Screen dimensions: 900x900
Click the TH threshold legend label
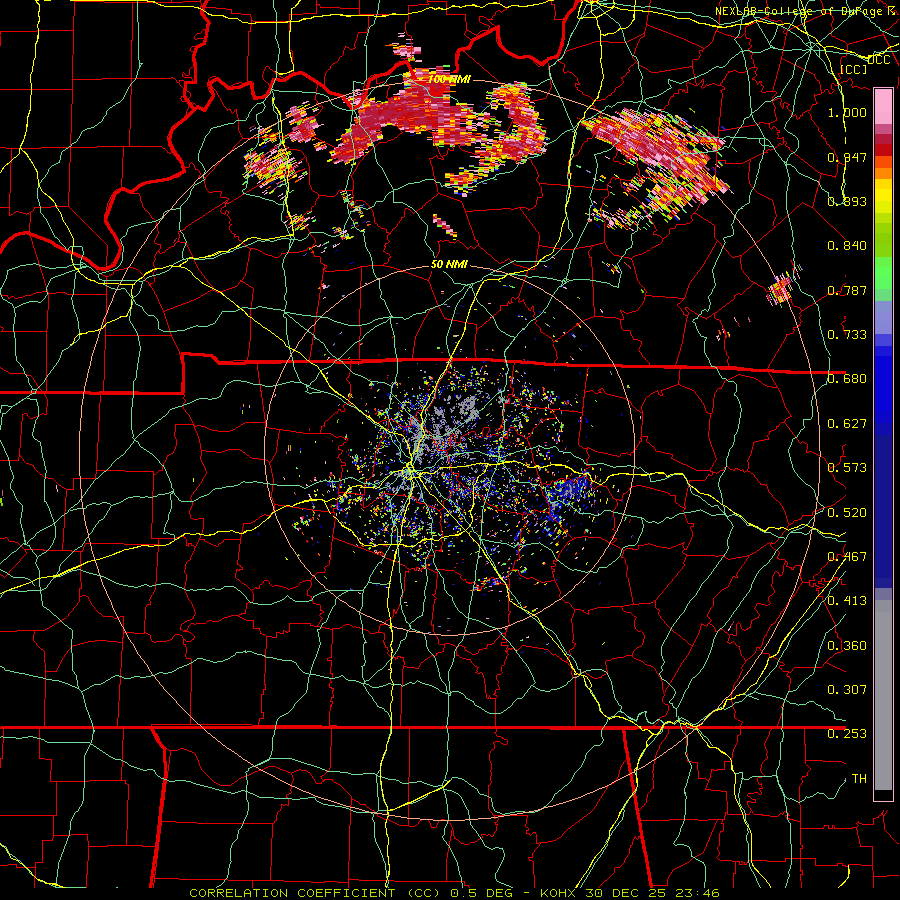[859, 779]
